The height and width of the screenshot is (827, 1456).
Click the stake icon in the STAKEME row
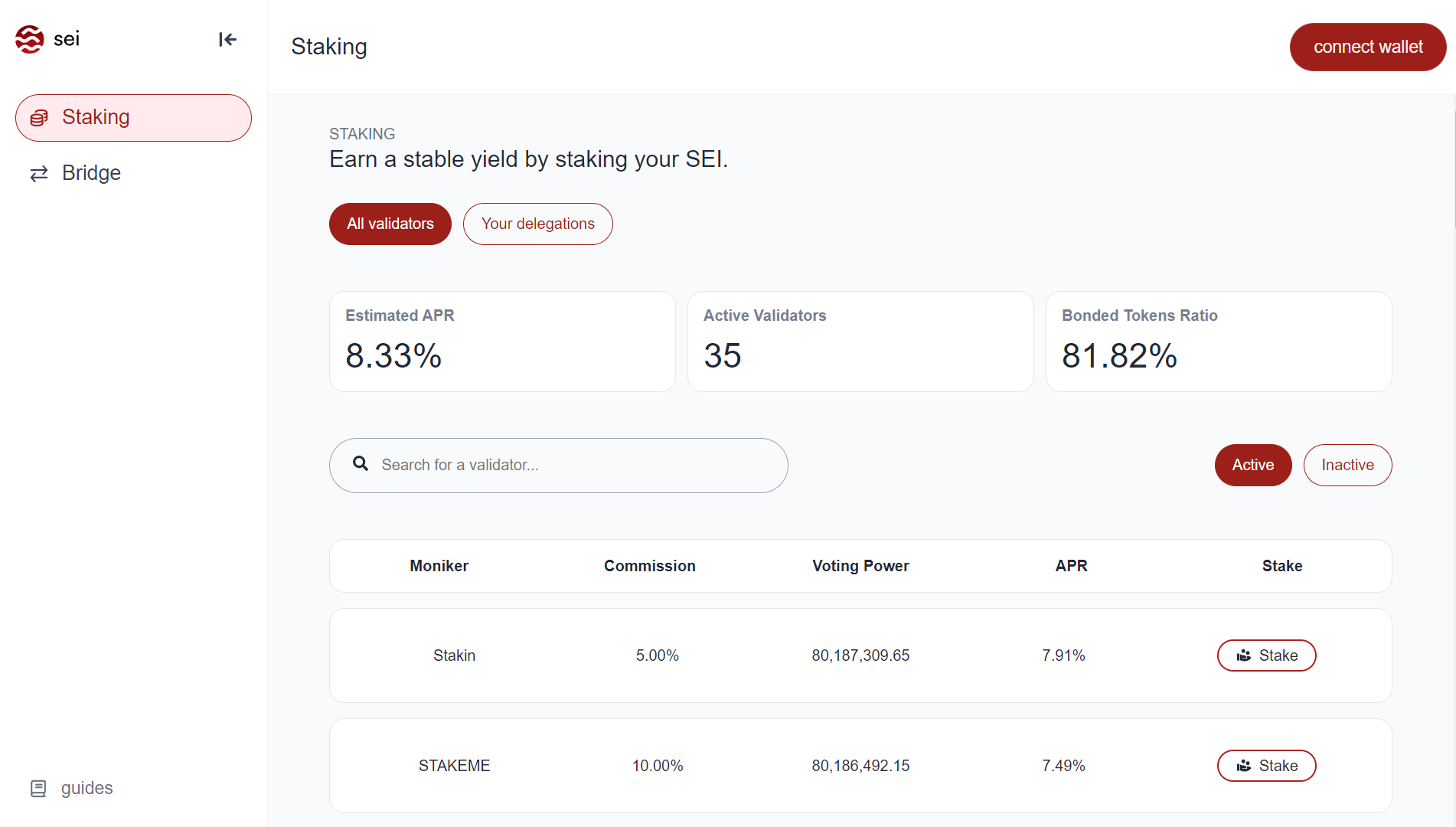(1244, 766)
